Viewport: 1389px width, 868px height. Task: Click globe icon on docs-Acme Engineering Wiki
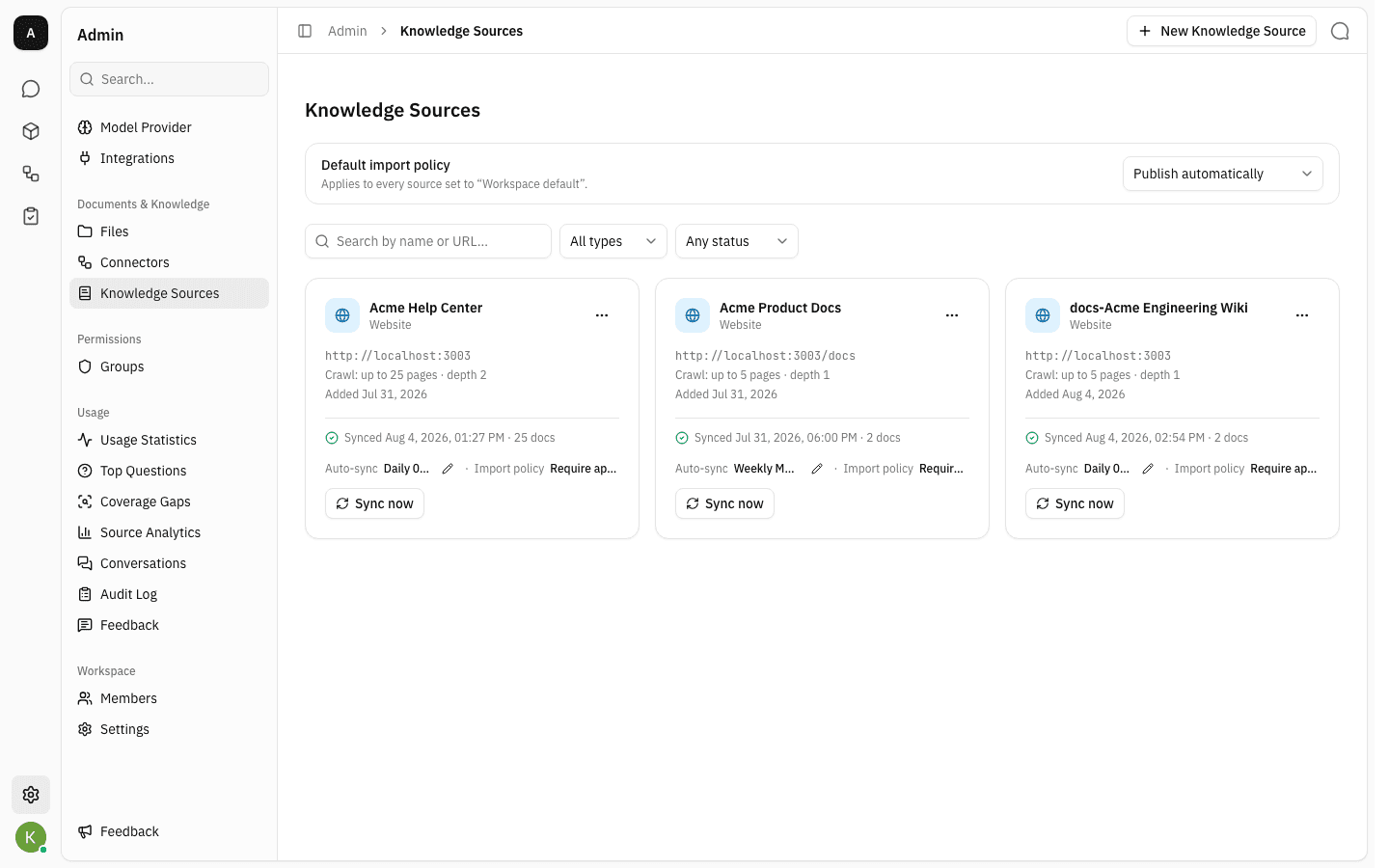(1043, 315)
